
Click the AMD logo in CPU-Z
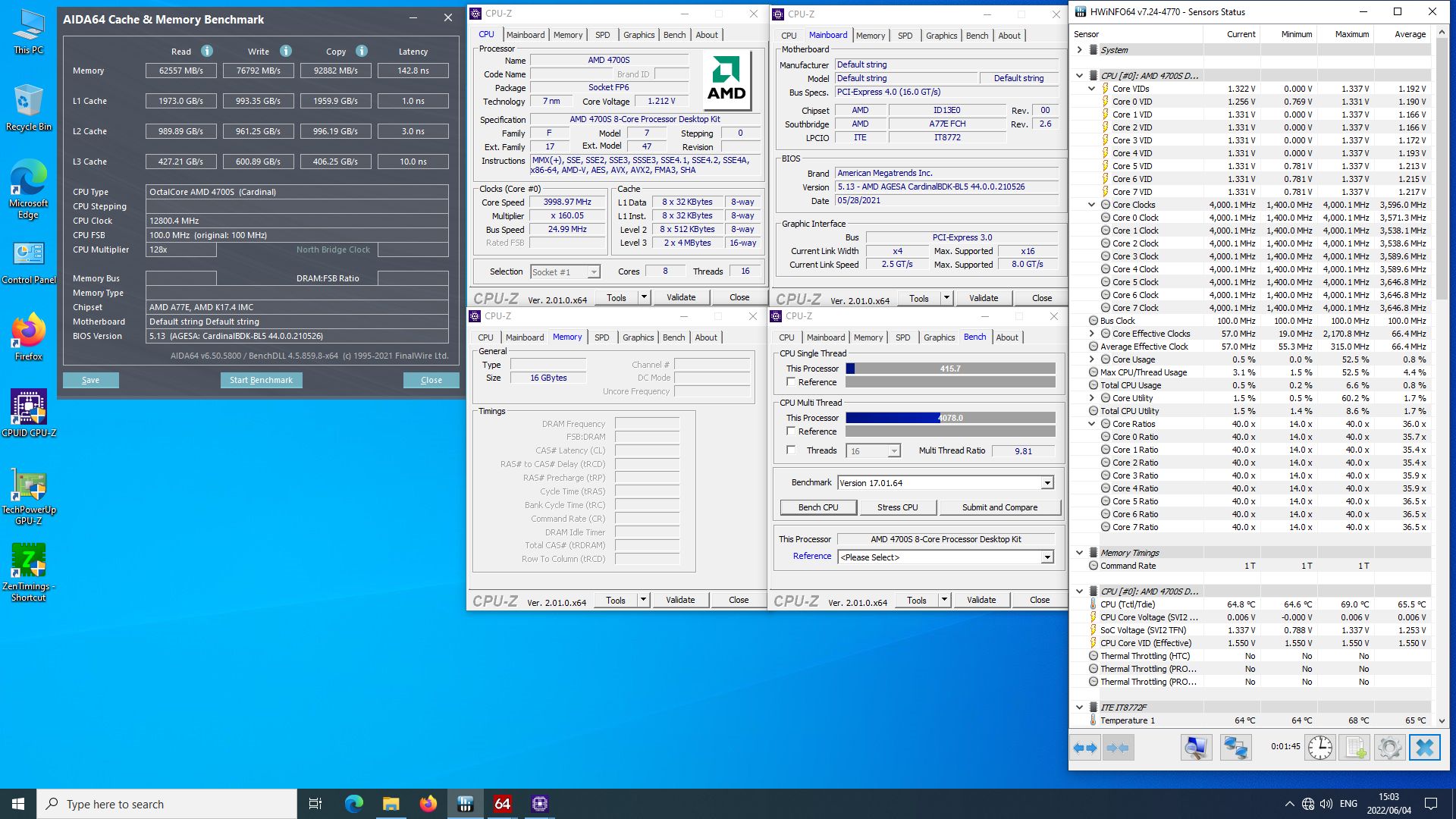(x=726, y=80)
